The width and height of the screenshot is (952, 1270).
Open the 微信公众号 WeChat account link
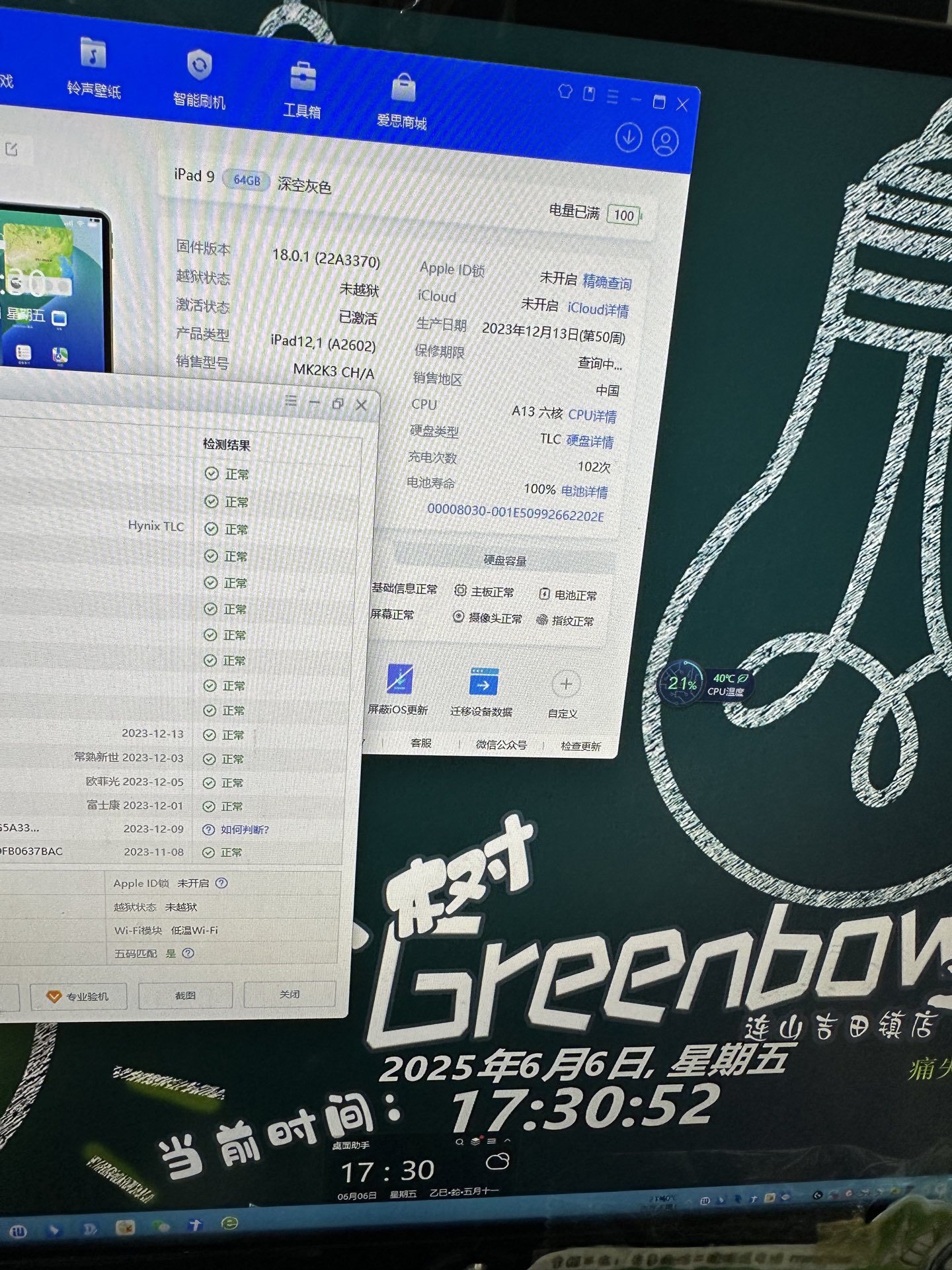click(x=501, y=745)
